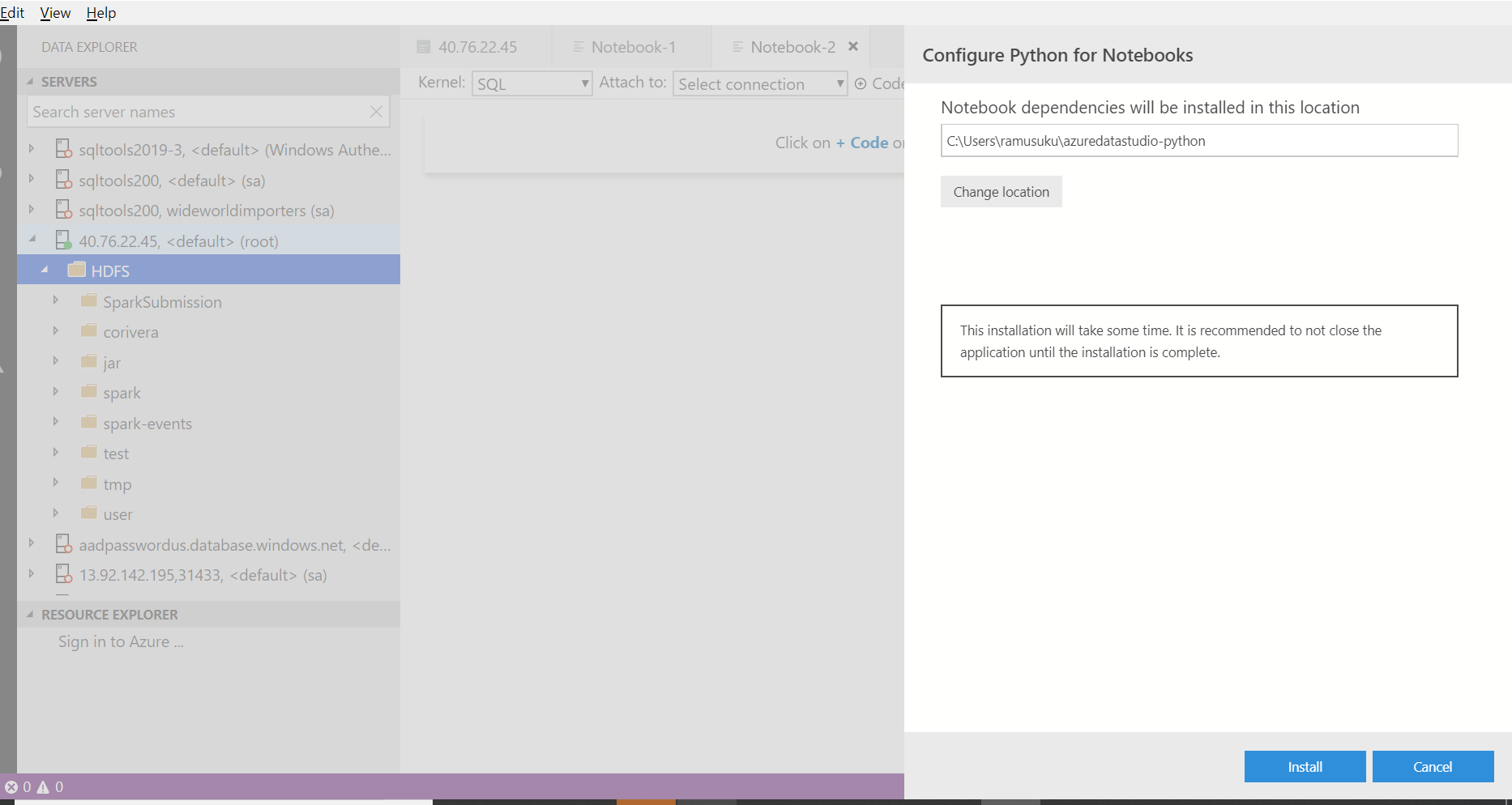1512x805 pixels.
Task: Click the HDFS folder icon
Action: (77, 270)
